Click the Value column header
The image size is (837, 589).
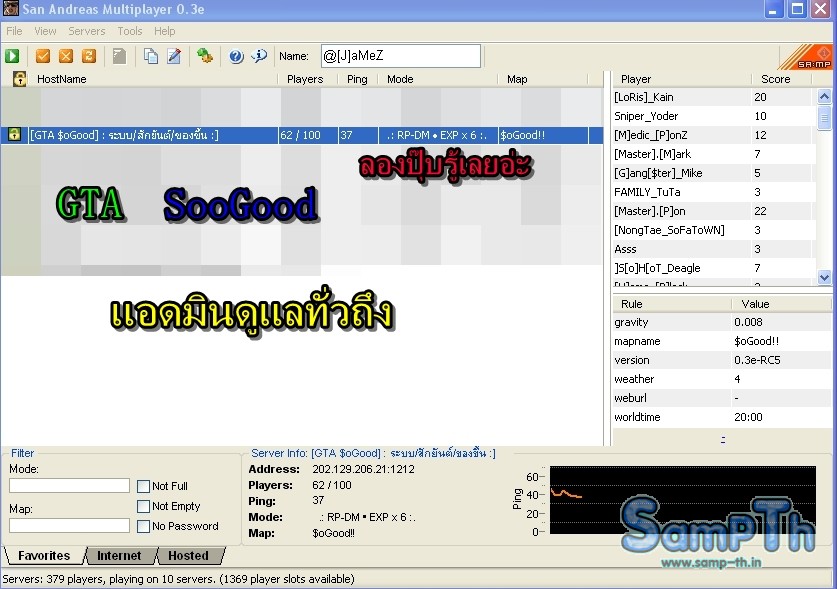tap(781, 304)
